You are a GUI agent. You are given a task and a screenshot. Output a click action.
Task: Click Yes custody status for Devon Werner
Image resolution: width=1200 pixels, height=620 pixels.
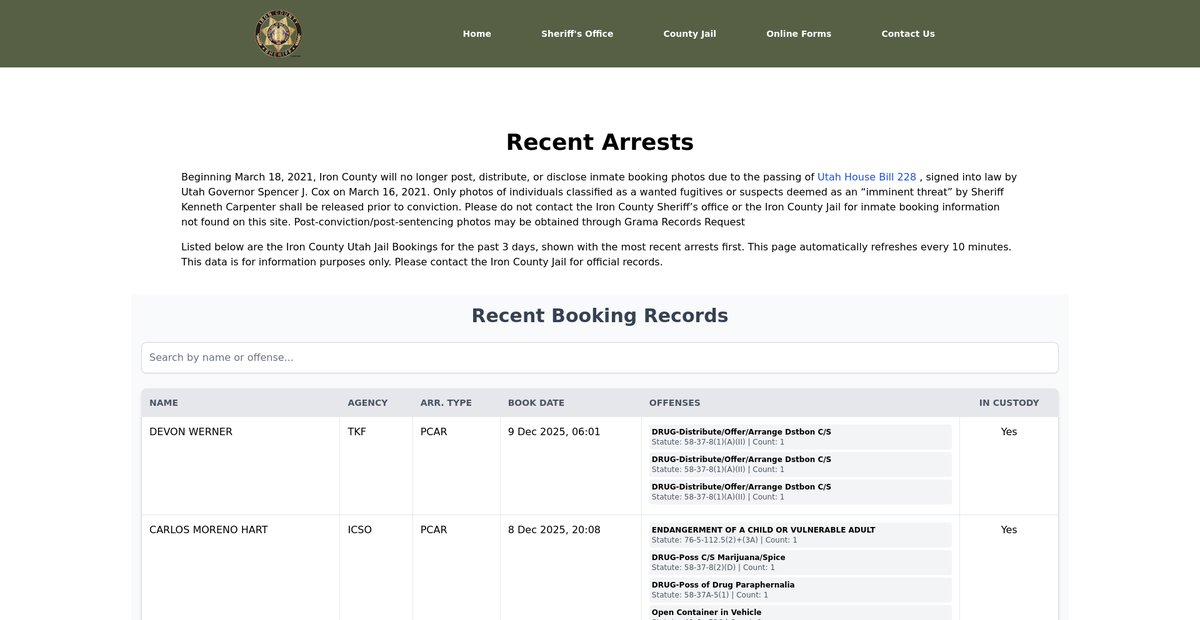[1009, 432]
